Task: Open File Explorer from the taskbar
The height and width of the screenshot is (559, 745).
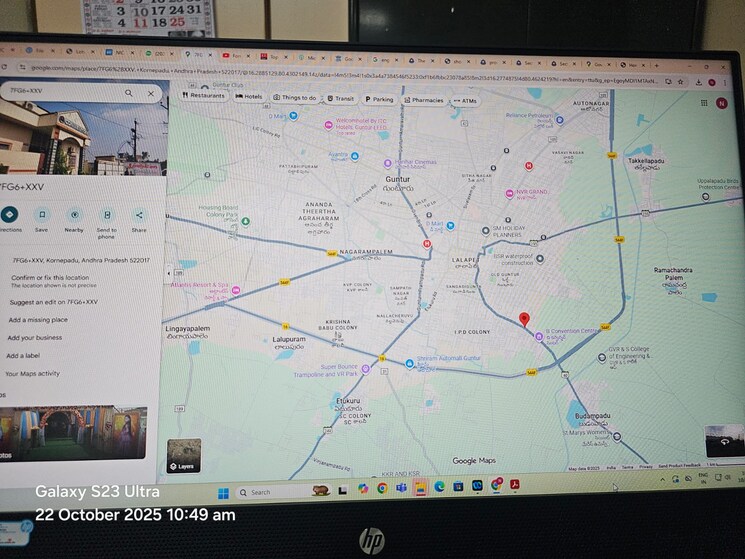Action: click(420, 487)
